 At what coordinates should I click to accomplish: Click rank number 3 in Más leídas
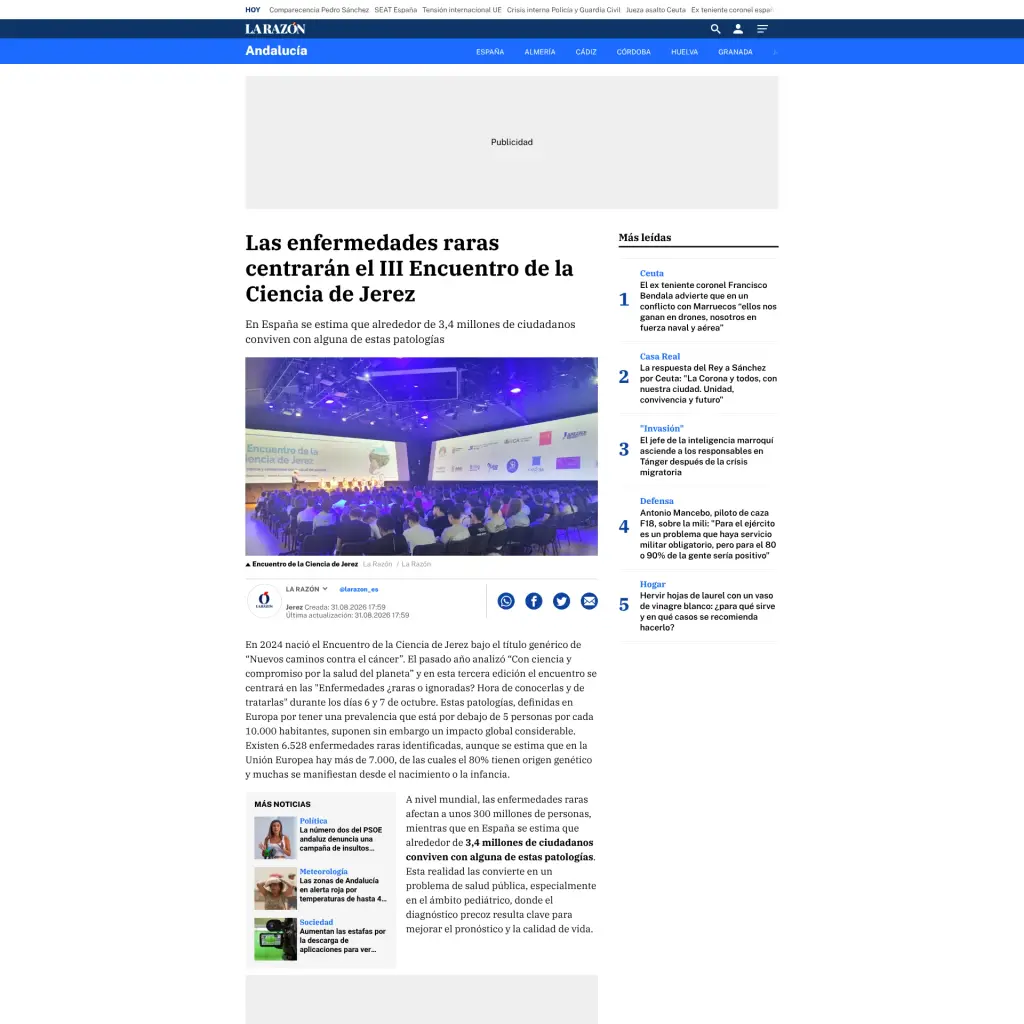(x=624, y=449)
